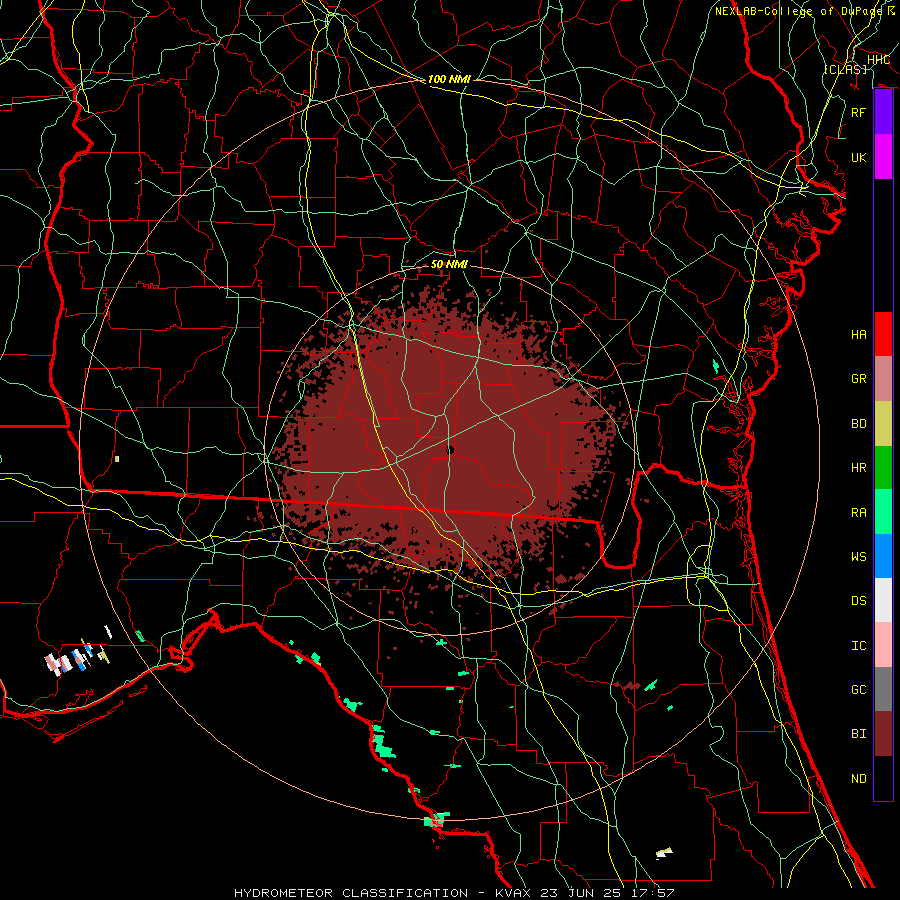Click the IC light pink legend swatch
Image resolution: width=900 pixels, height=900 pixels.
(x=883, y=645)
